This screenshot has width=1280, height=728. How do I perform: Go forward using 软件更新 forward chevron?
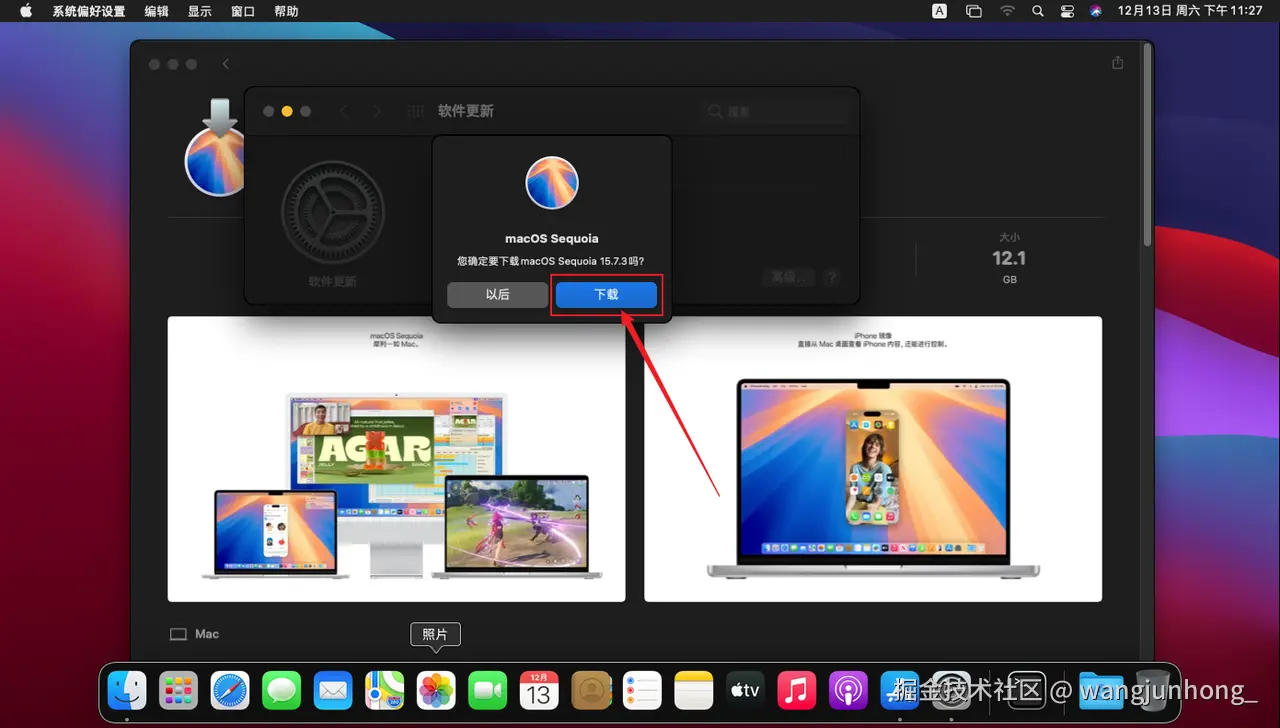click(x=377, y=112)
